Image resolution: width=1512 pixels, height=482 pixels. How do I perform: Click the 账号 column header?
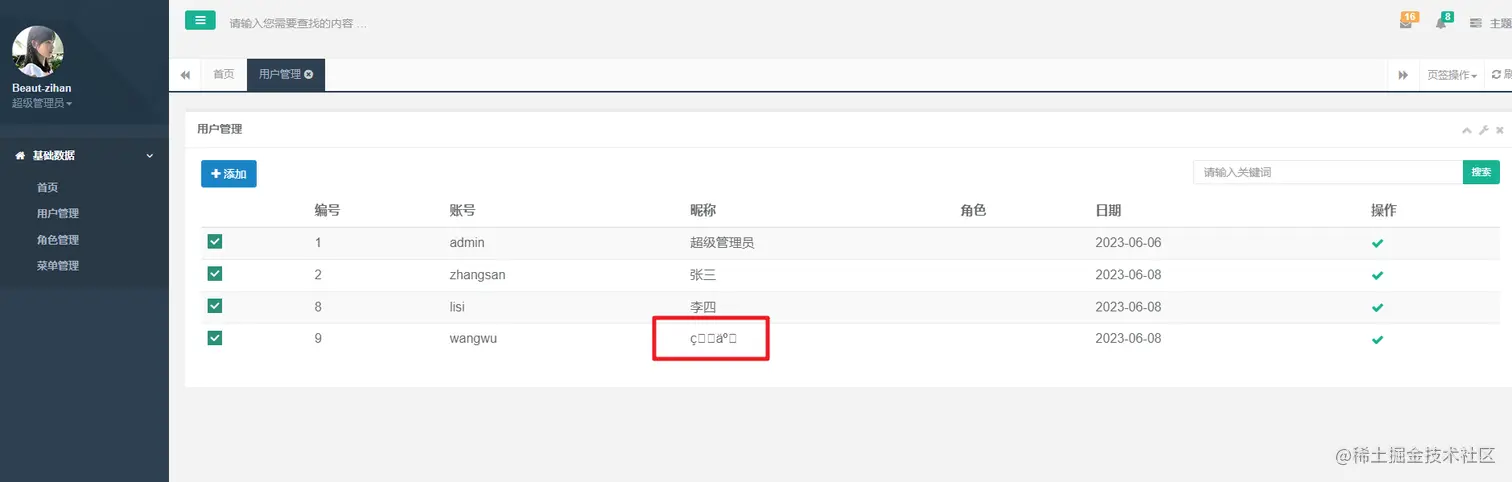pos(462,210)
